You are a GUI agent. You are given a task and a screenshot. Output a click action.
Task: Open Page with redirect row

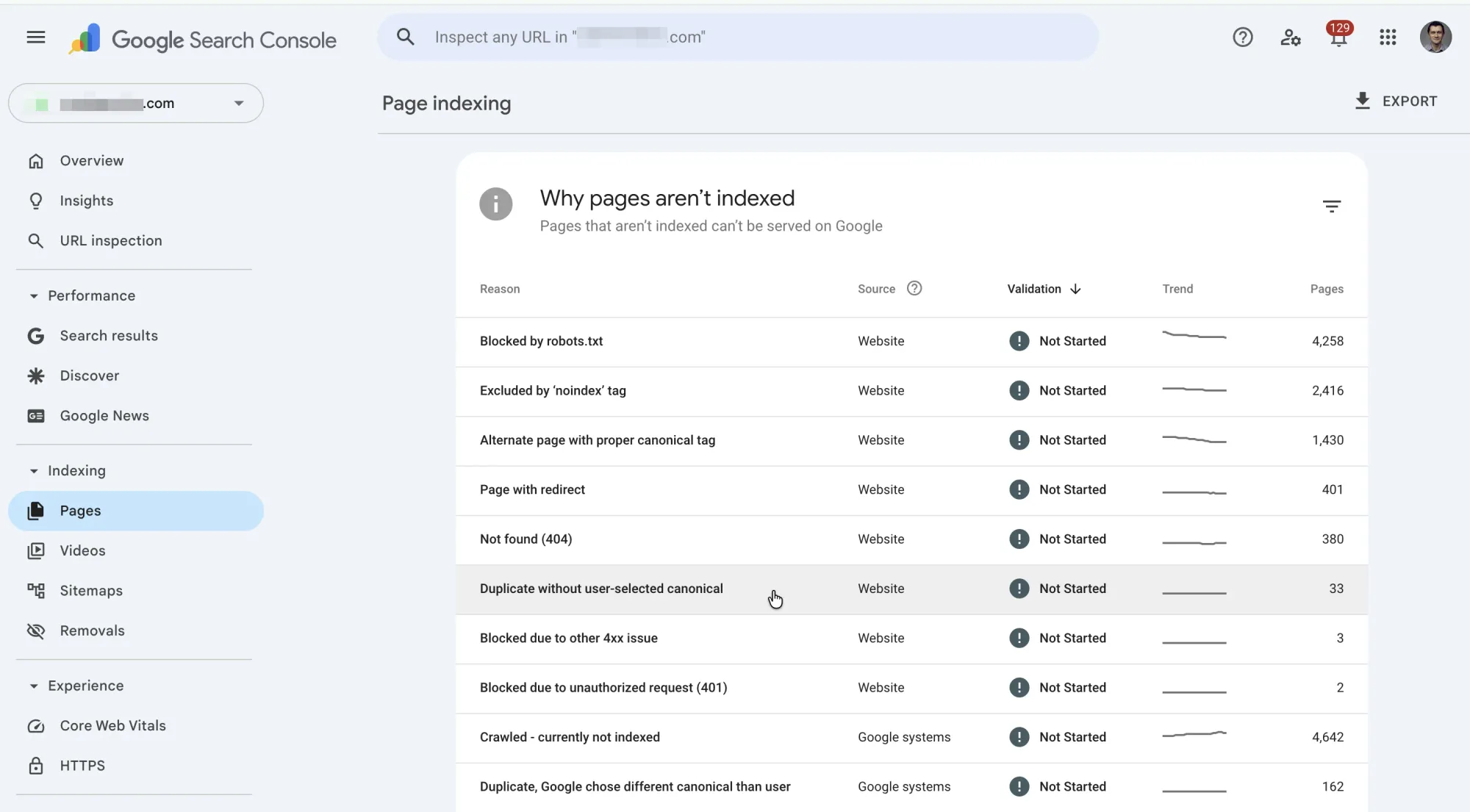click(911, 490)
